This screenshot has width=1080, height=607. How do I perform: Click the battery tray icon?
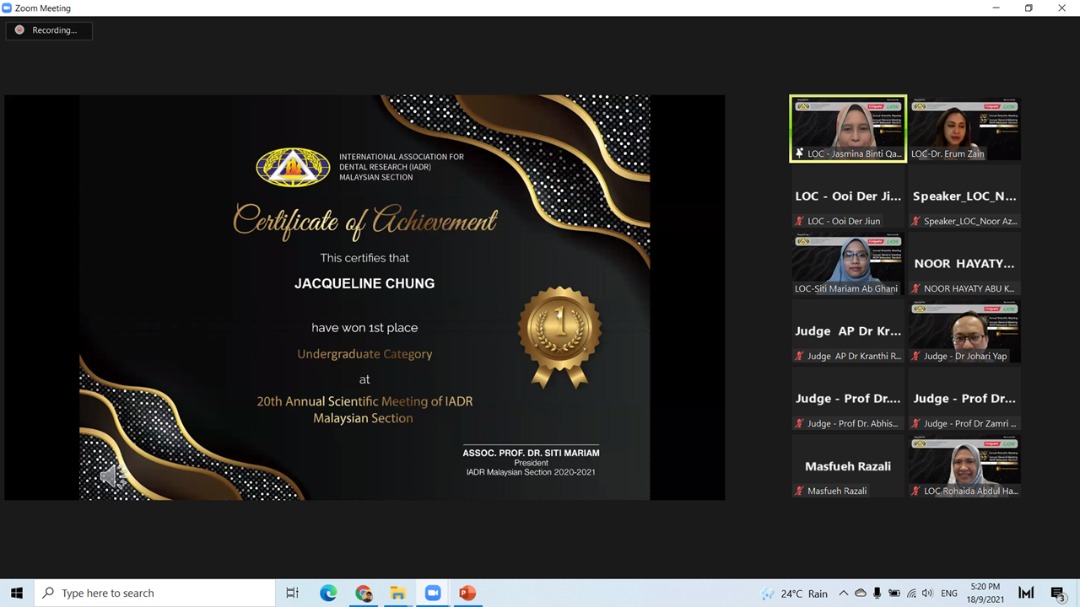pos(894,593)
